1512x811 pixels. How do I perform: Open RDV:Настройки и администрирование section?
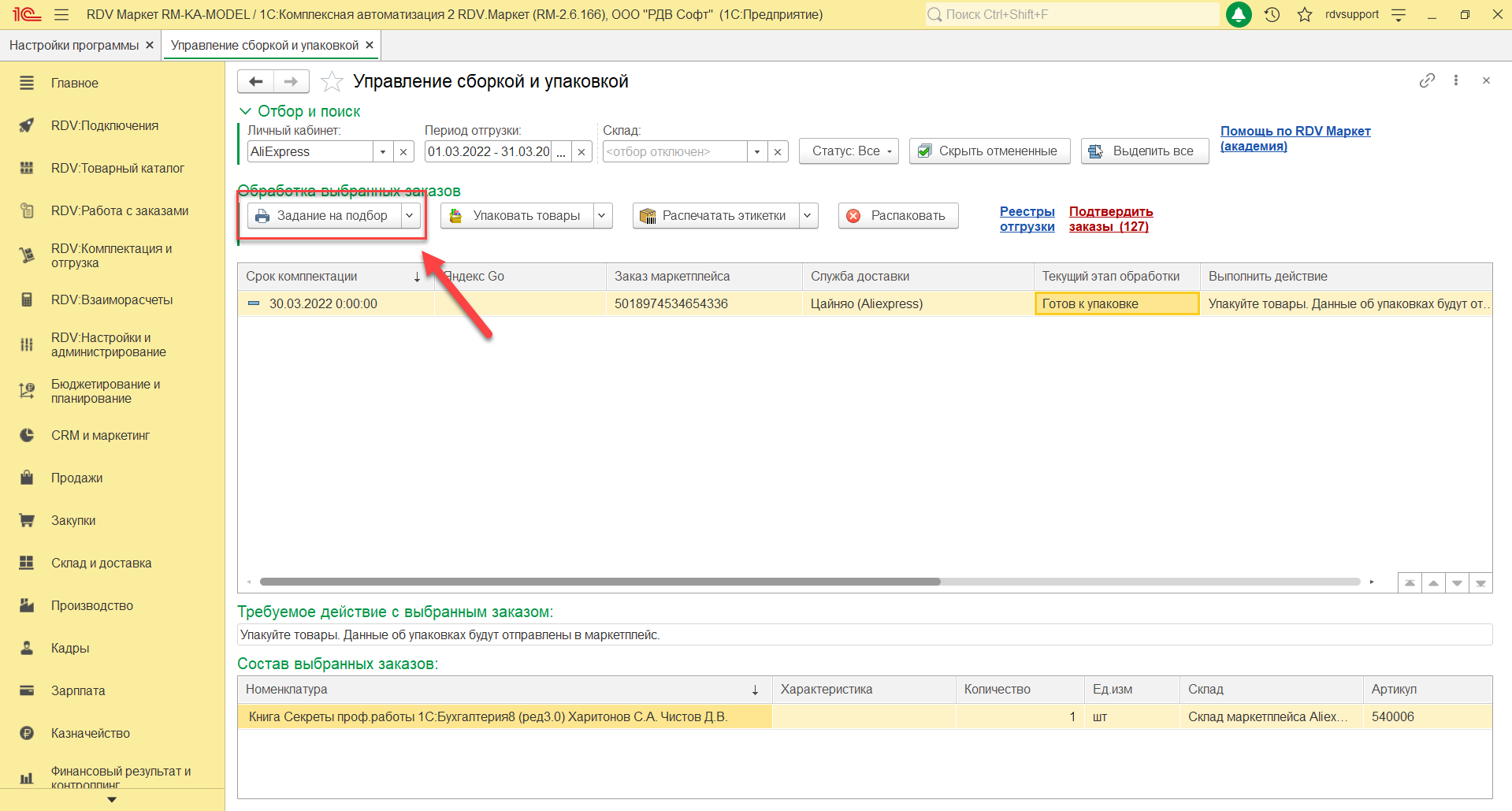click(112, 344)
